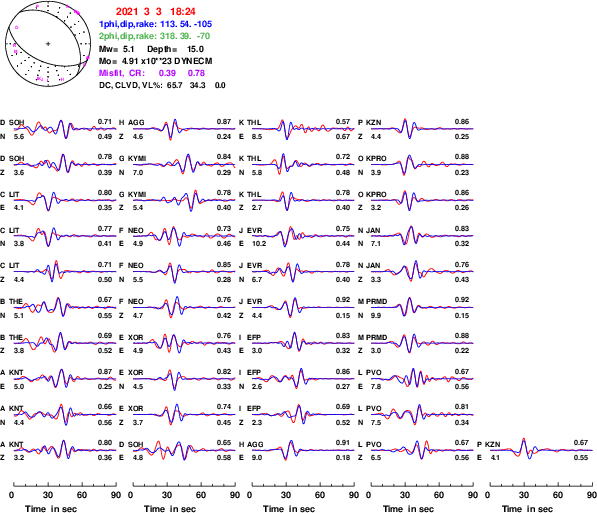The image size is (597, 513).
Task: Click the Mo seismic moment value line
Action: coord(155,61)
